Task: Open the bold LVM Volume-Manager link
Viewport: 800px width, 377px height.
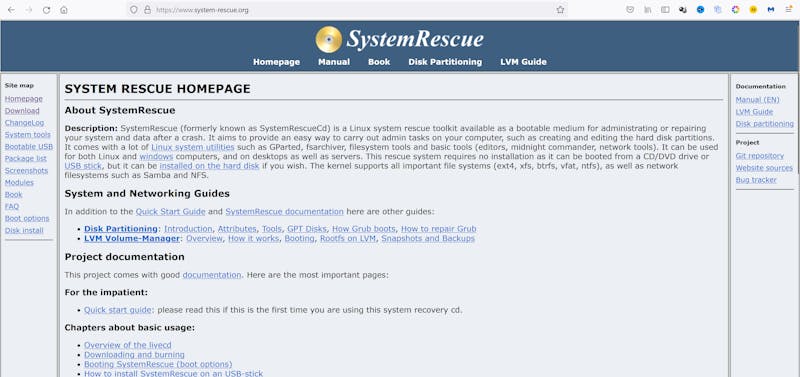Action: (x=132, y=238)
